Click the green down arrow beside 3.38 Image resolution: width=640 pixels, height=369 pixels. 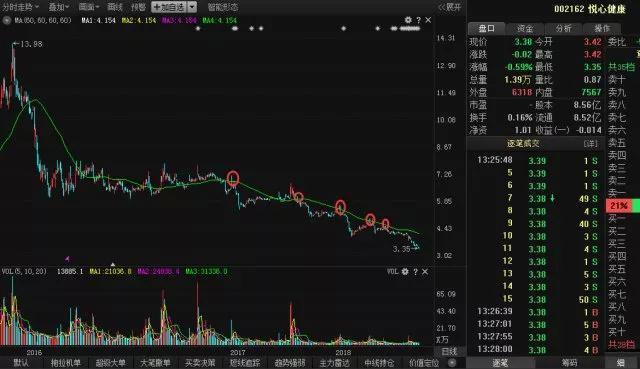552,198
